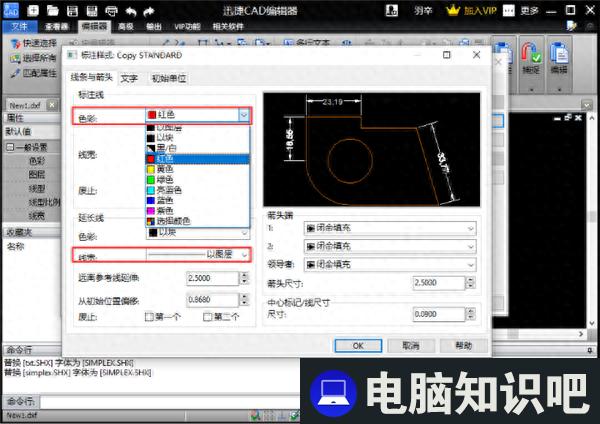Select 线型比例 row in properties panel
The height and width of the screenshot is (424, 600).
[33, 202]
